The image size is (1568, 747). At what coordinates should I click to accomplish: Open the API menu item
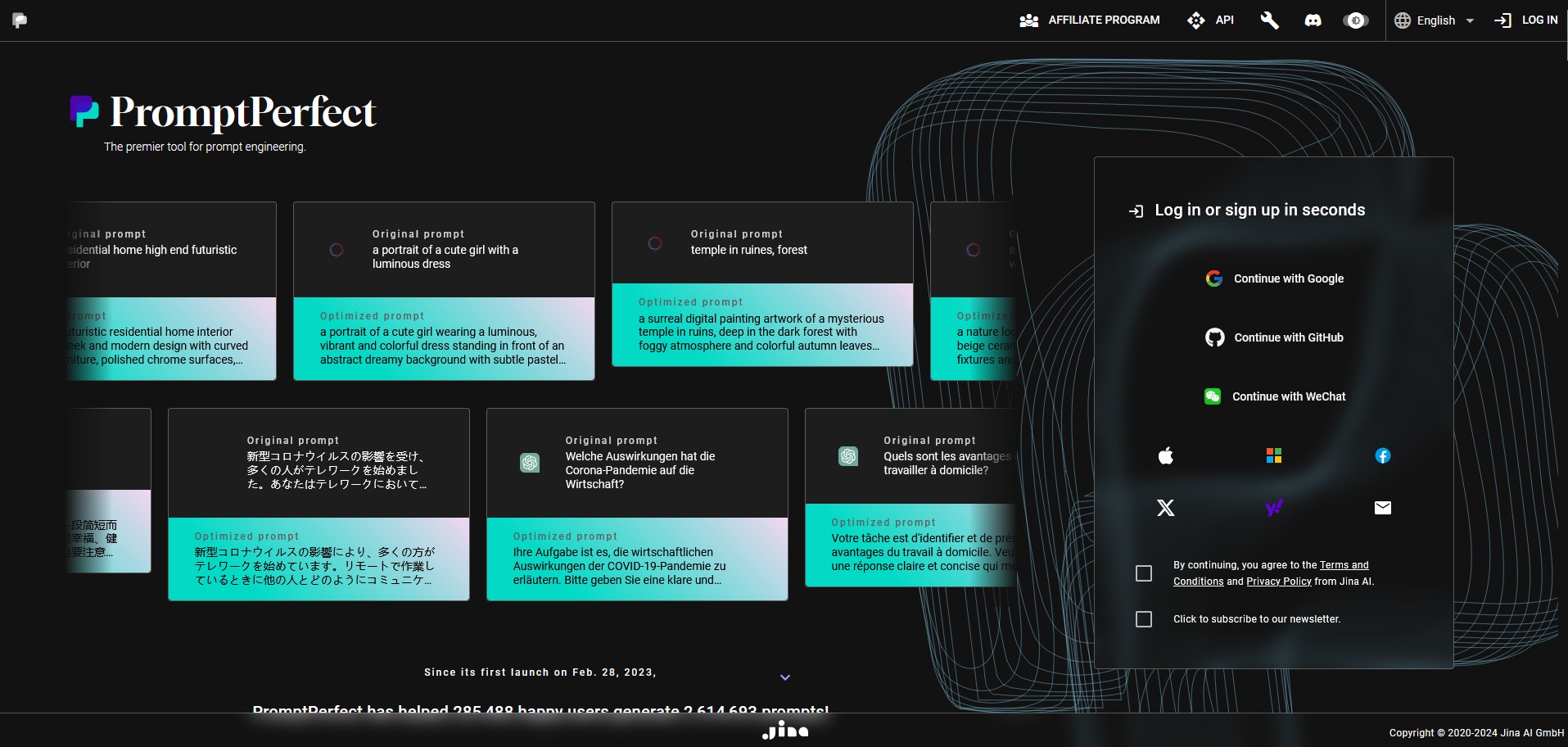(x=1210, y=20)
